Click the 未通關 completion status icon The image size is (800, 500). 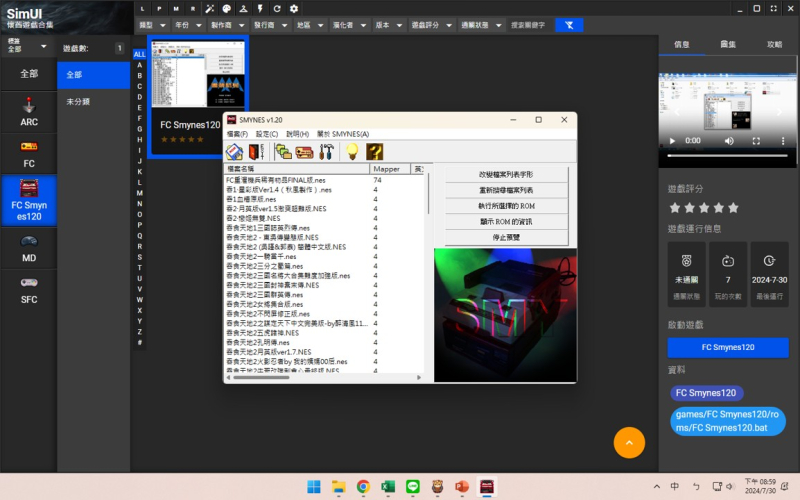686,261
